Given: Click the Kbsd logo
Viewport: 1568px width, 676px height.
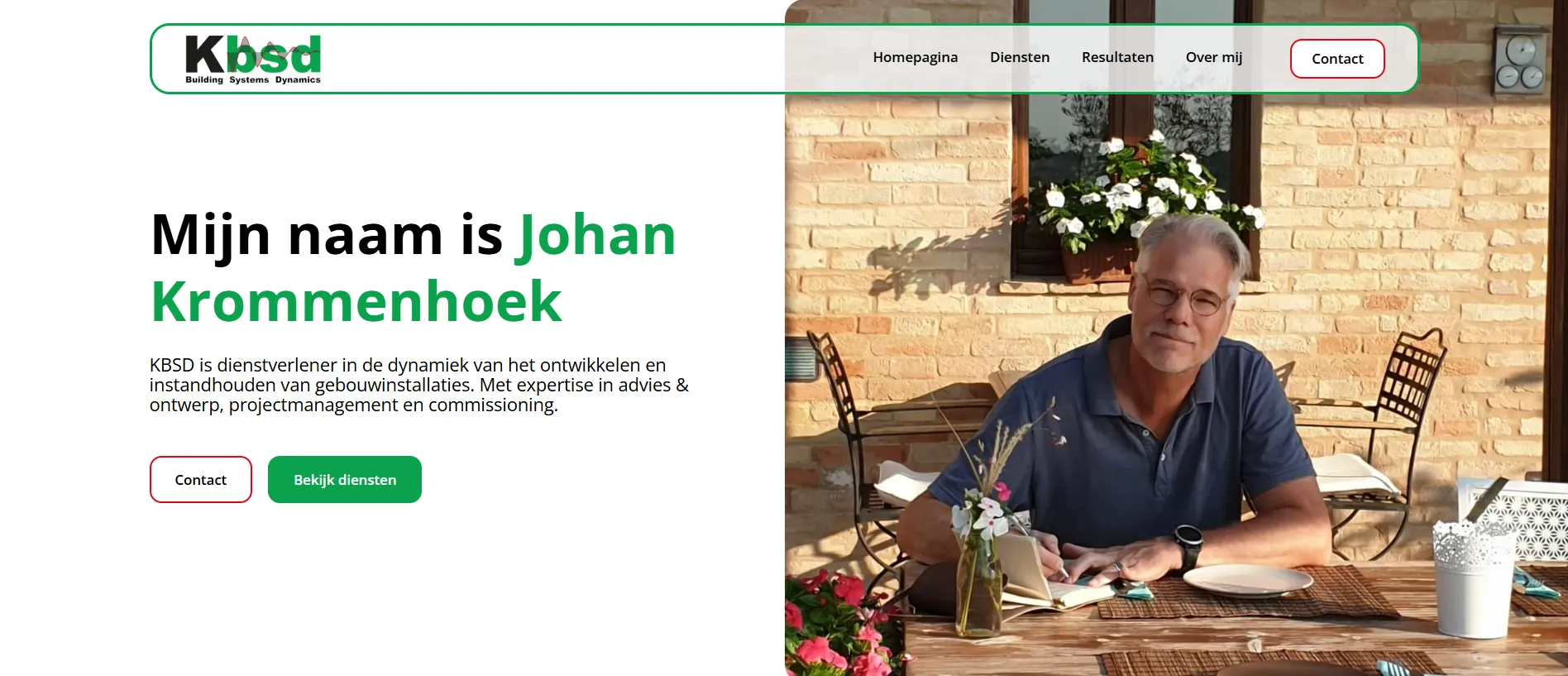Looking at the screenshot, I should click(x=253, y=59).
